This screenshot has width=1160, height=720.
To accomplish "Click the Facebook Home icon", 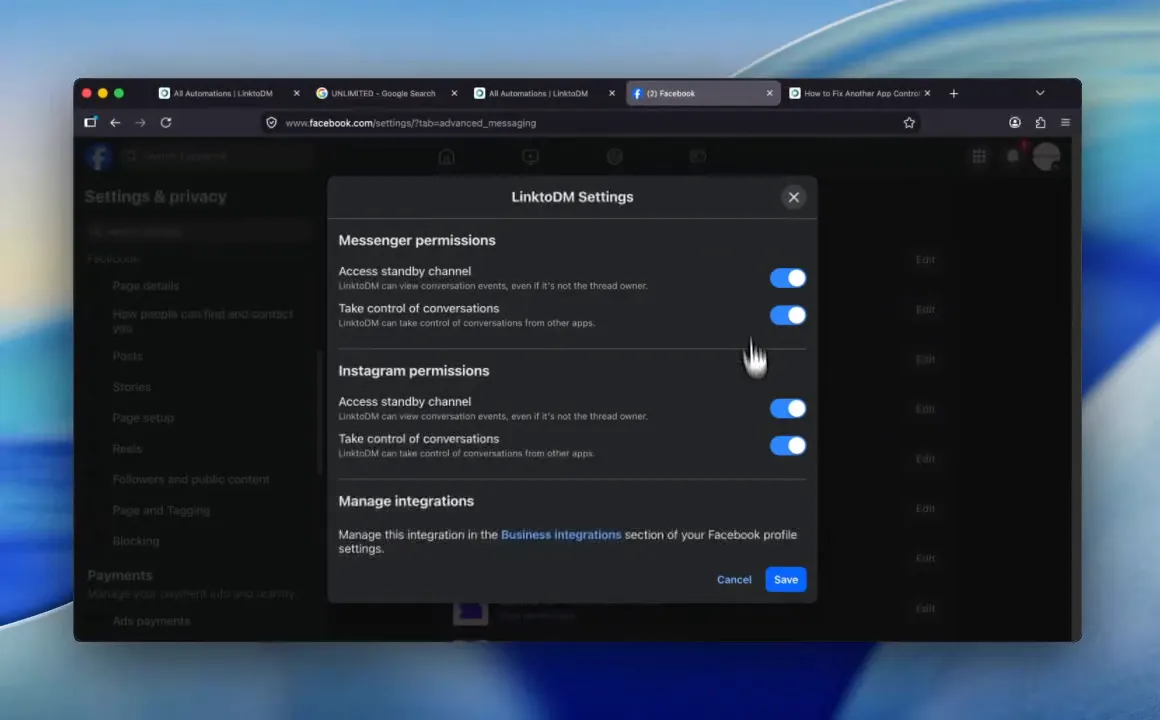I will point(446,157).
